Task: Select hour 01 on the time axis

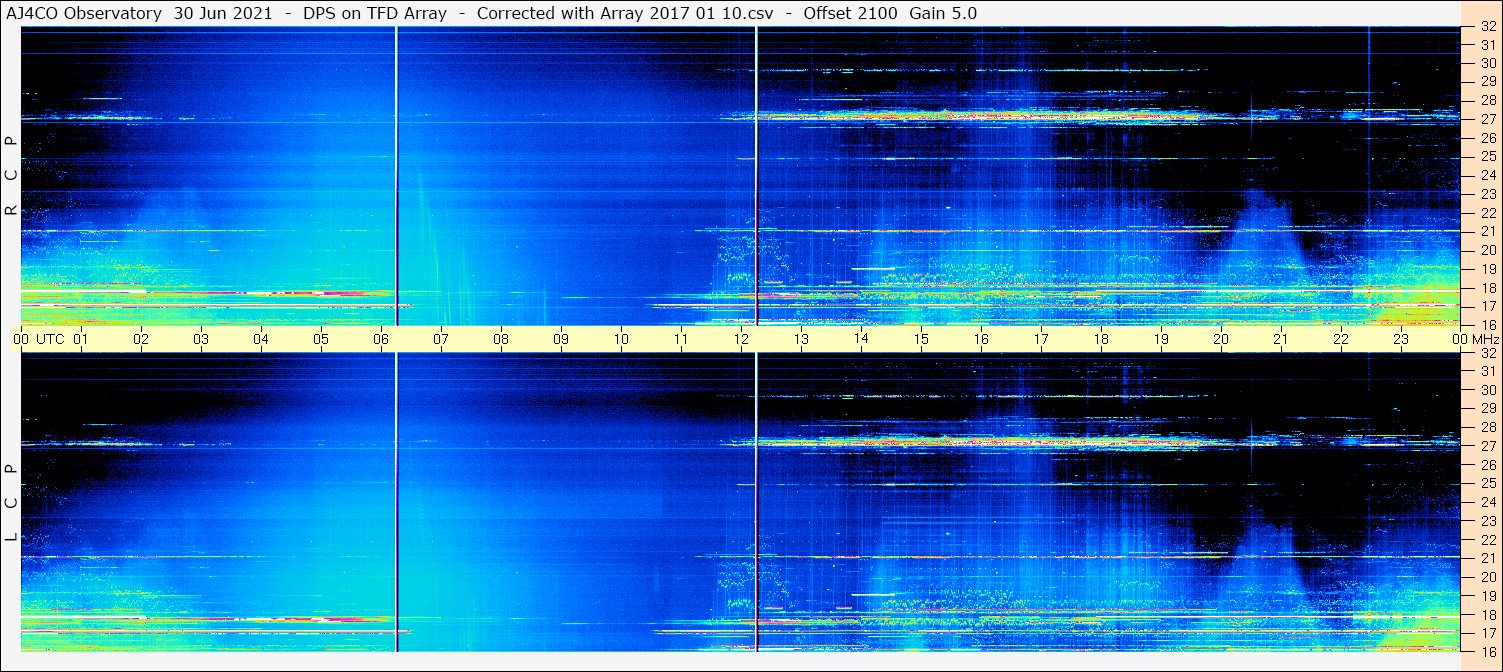Action: [x=81, y=339]
